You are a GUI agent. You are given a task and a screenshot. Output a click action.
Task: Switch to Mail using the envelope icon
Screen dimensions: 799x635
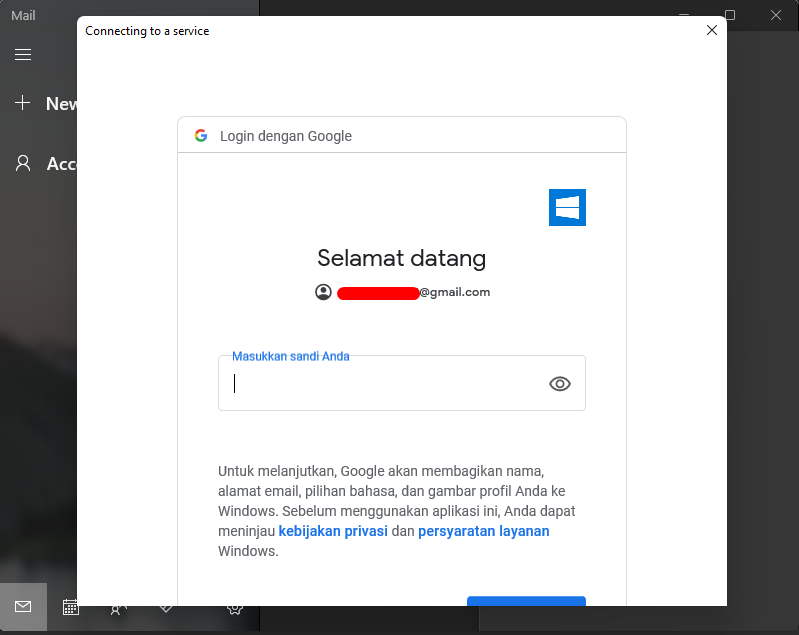[23, 606]
